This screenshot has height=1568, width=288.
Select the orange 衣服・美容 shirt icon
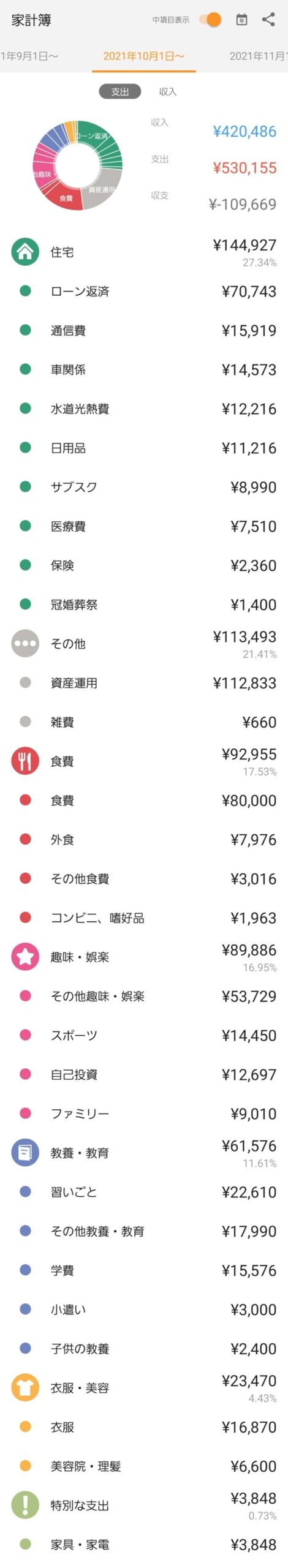[x=25, y=1387]
